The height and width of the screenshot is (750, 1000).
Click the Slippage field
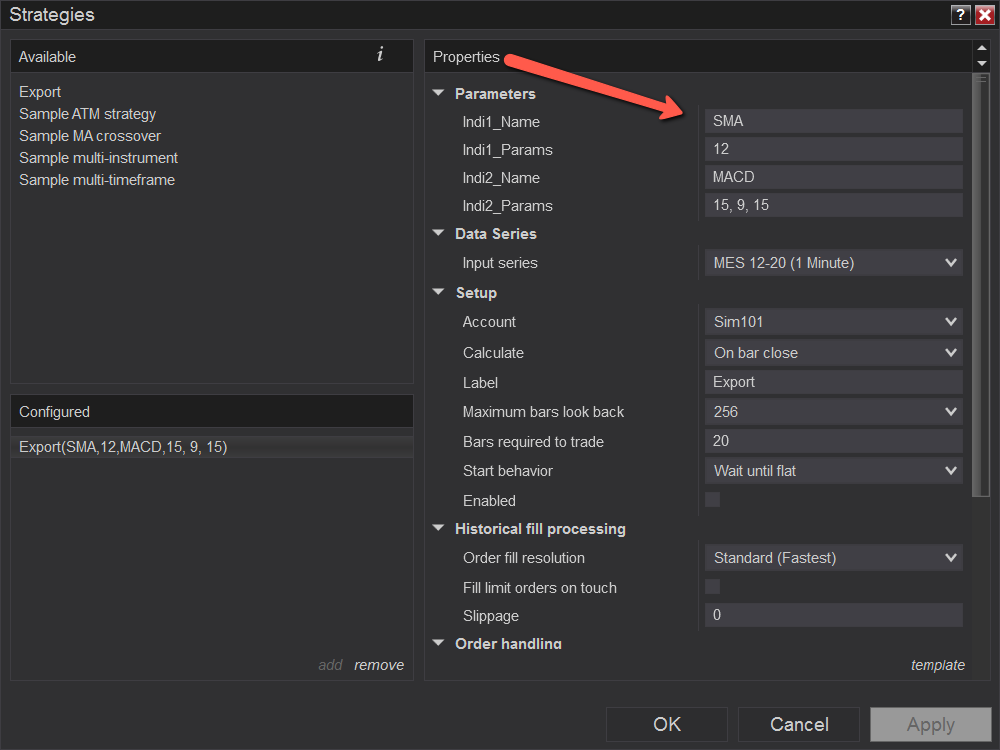(834, 615)
